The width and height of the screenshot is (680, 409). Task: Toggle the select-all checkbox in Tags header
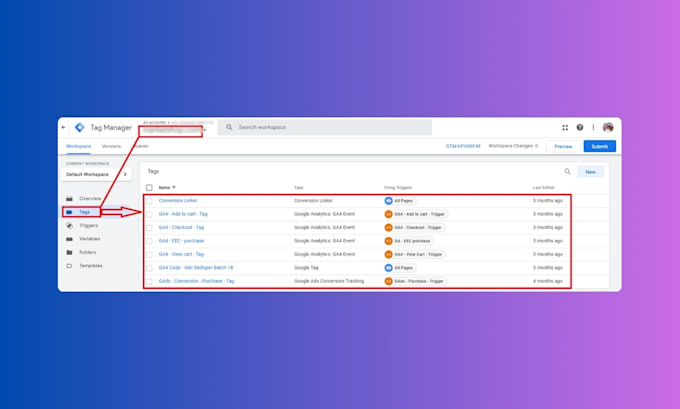[149, 188]
